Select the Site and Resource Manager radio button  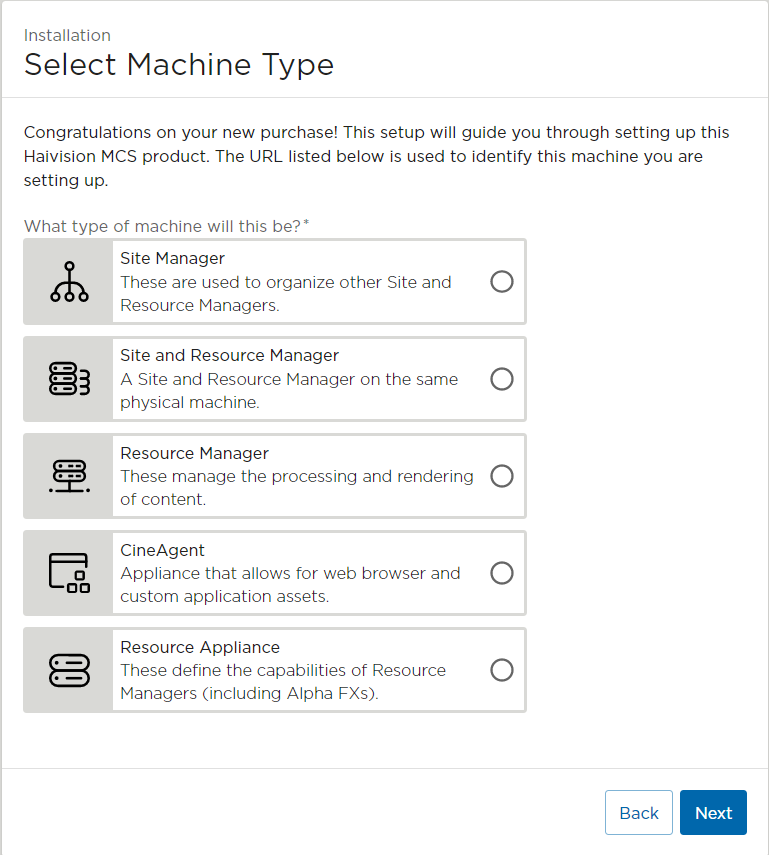501,379
